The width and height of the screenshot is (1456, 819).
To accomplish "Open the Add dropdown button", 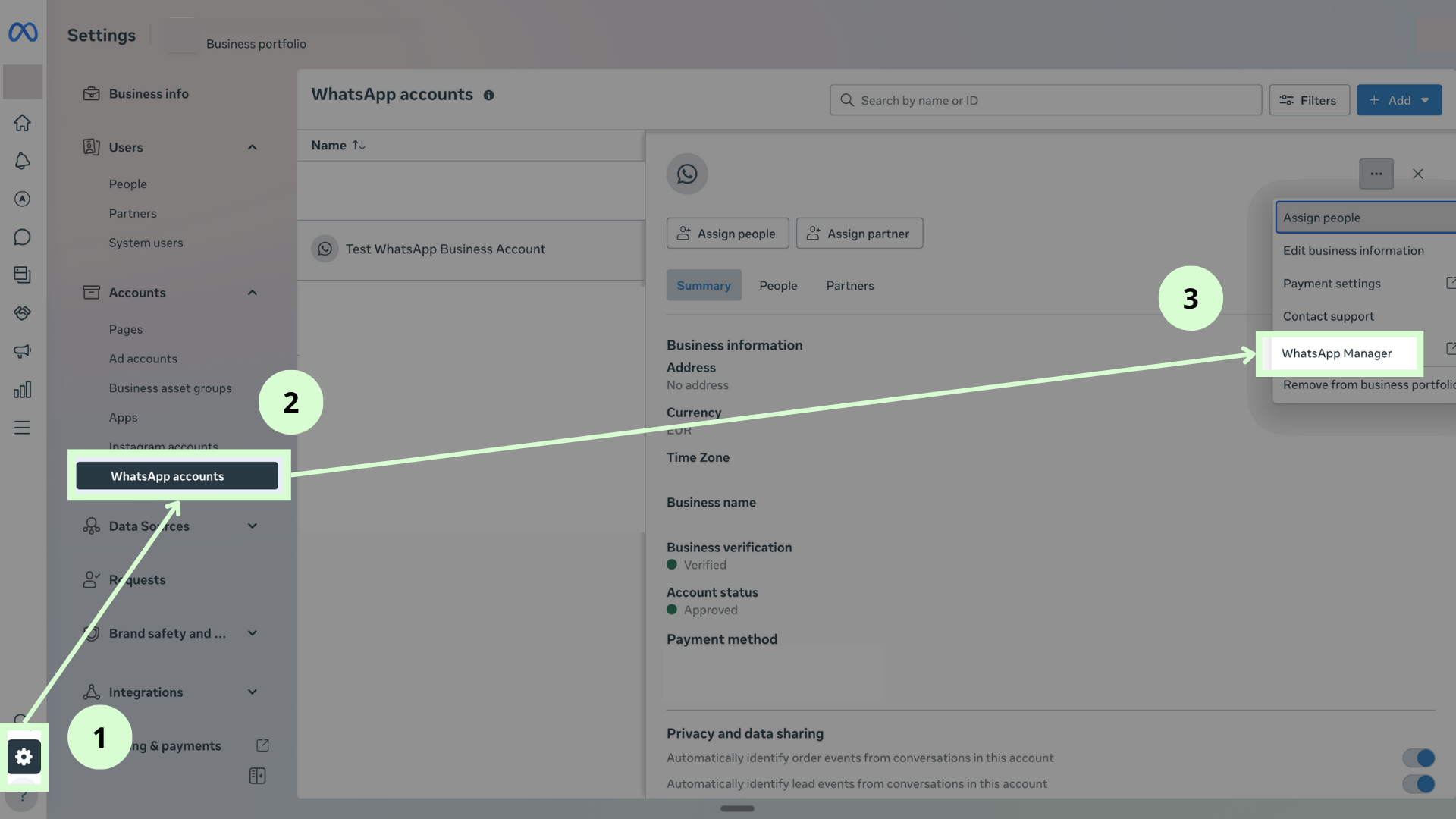I will pos(1398,100).
